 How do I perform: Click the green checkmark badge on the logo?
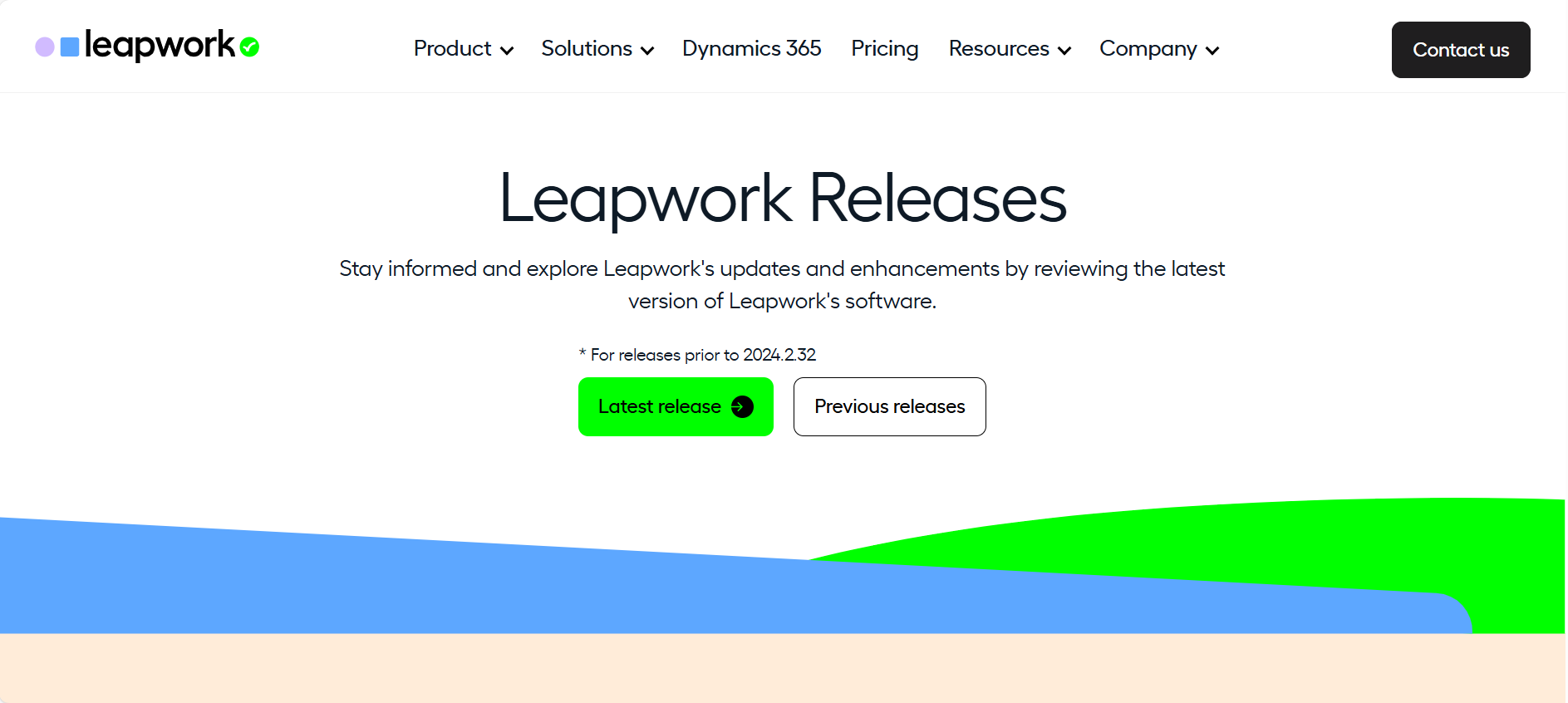[249, 47]
